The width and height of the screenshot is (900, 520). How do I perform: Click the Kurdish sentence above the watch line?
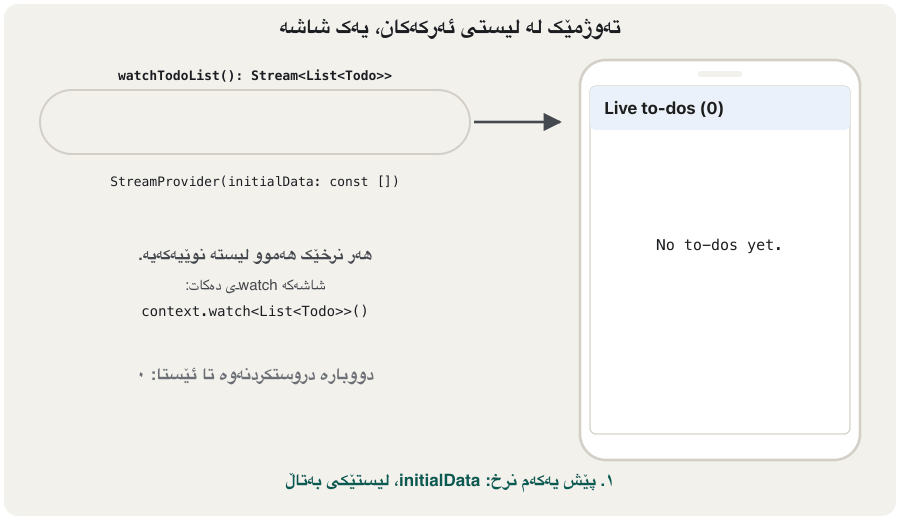tap(255, 255)
